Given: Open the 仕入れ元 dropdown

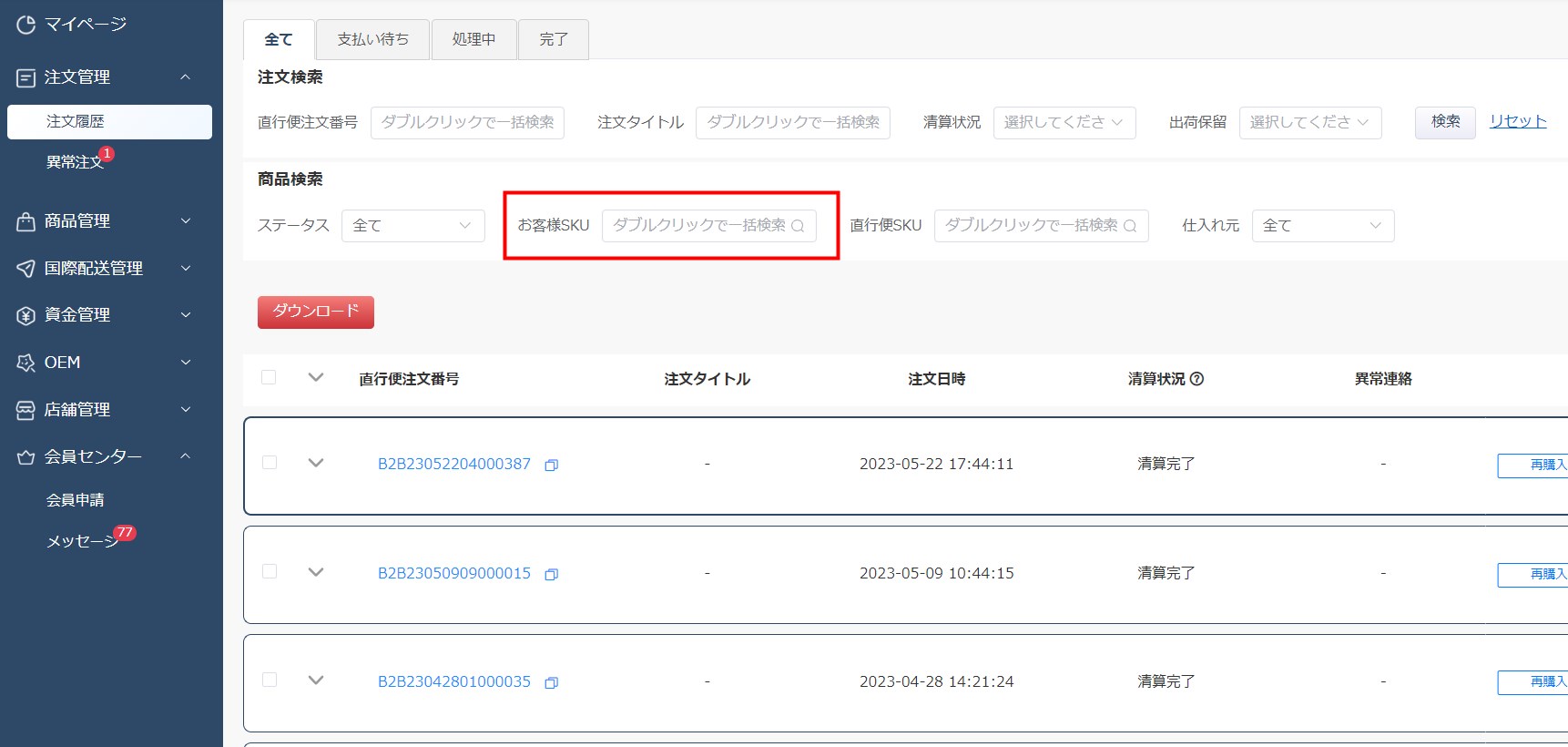Looking at the screenshot, I should pos(1323,226).
